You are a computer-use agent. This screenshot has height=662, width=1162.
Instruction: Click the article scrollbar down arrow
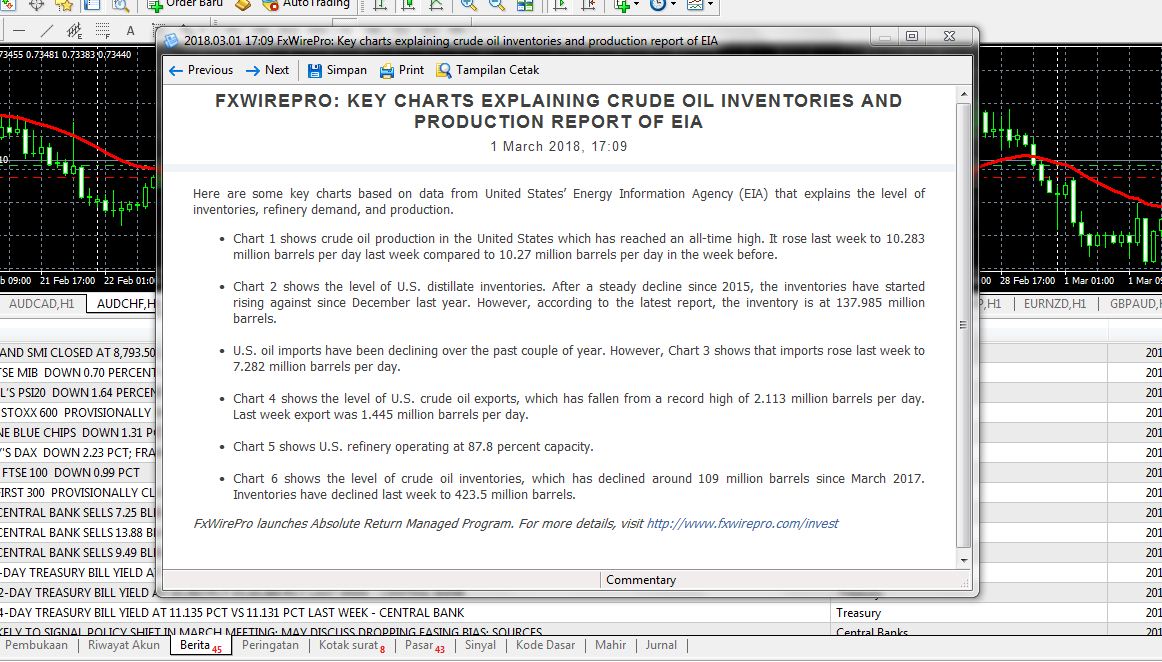963,561
